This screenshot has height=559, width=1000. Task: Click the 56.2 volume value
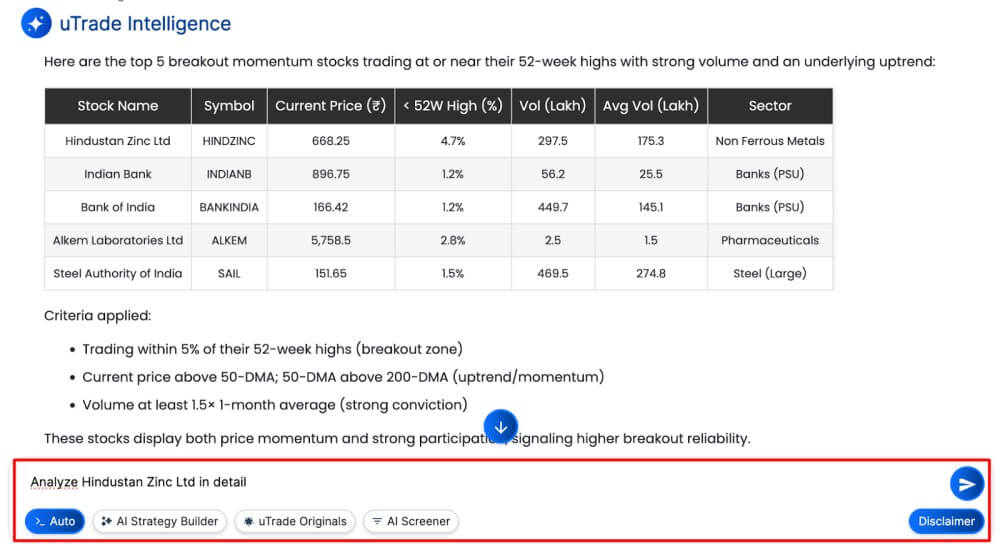(553, 174)
